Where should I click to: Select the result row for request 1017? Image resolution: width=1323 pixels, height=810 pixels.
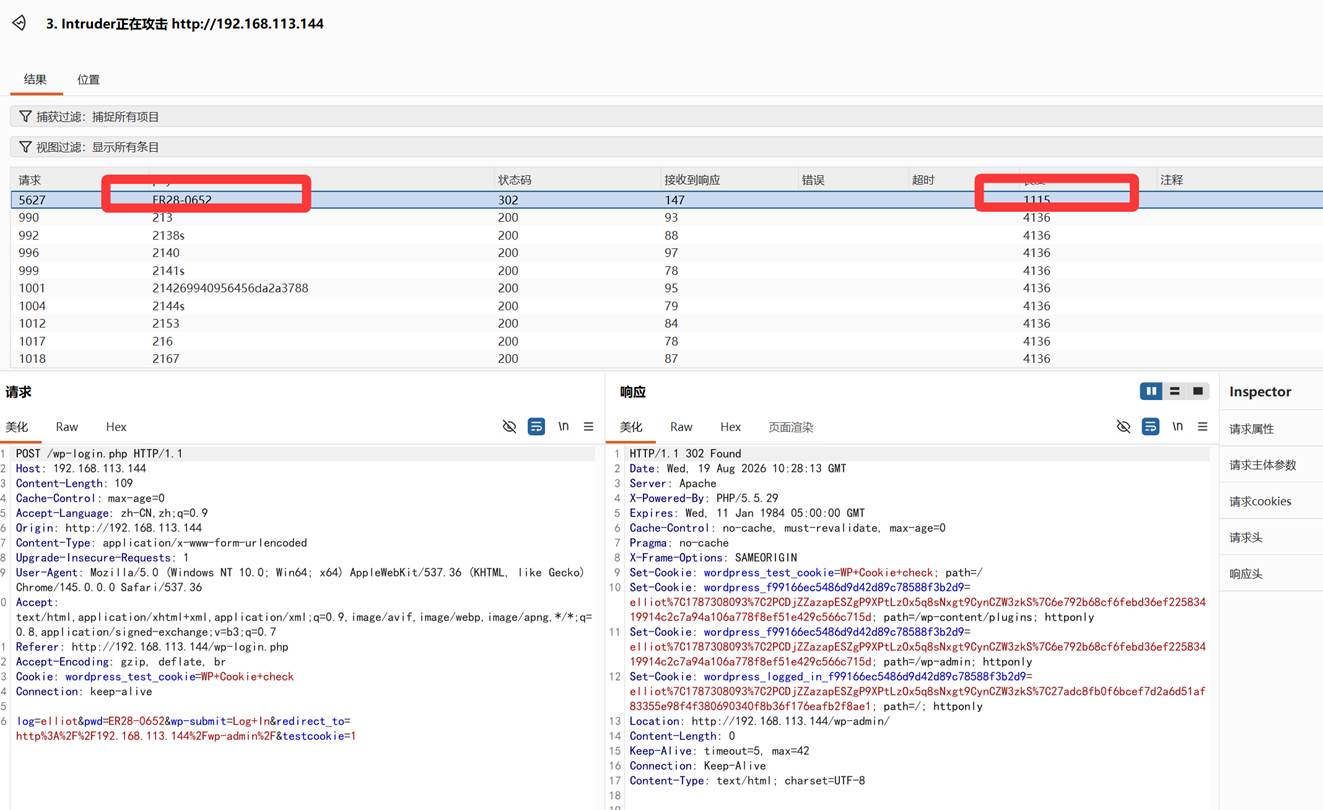coord(666,341)
